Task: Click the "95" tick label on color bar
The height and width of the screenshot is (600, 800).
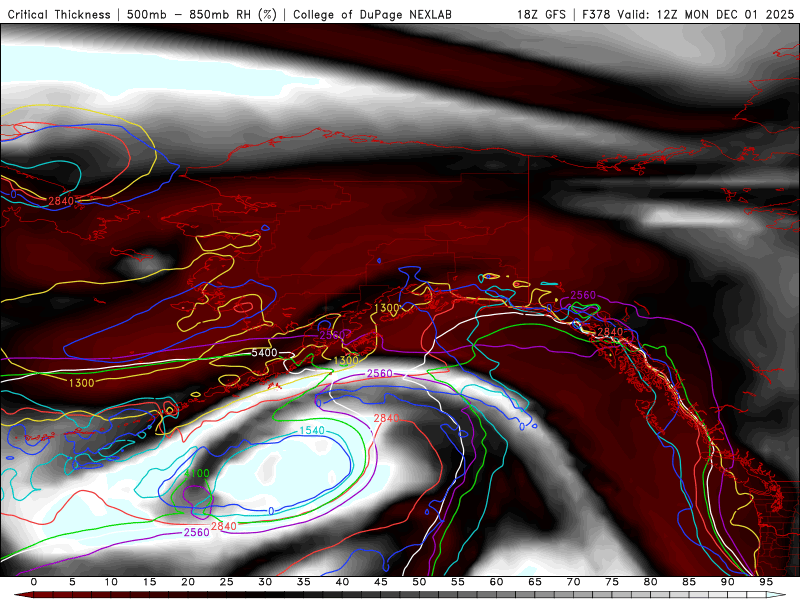Action: pyautogui.click(x=766, y=582)
